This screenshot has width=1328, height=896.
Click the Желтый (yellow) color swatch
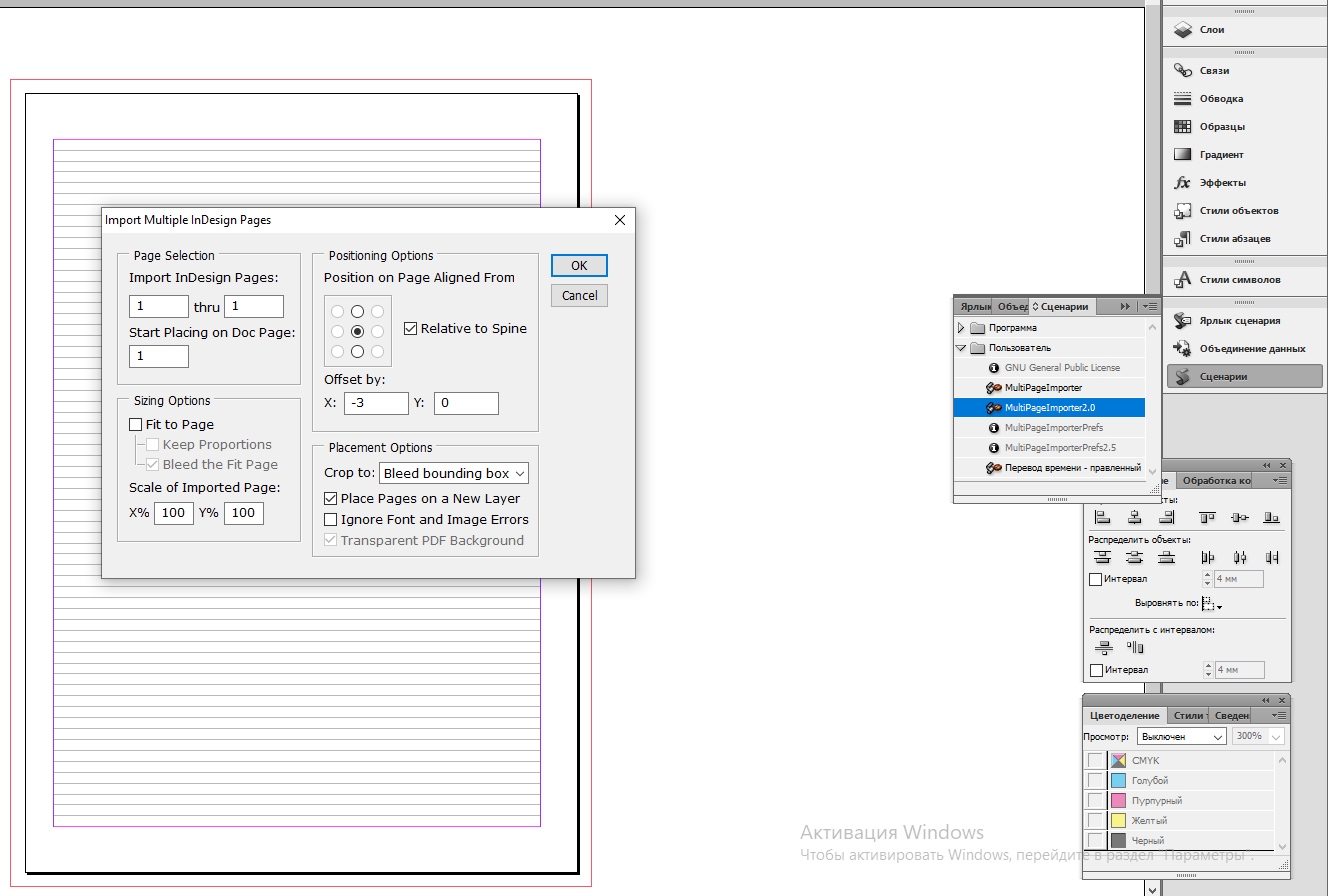click(1118, 821)
